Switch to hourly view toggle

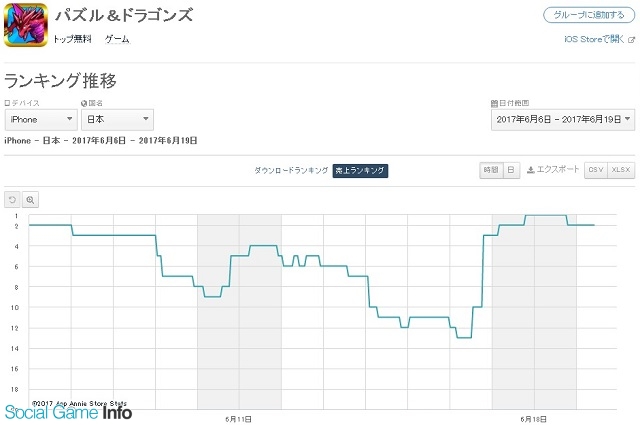[490, 170]
